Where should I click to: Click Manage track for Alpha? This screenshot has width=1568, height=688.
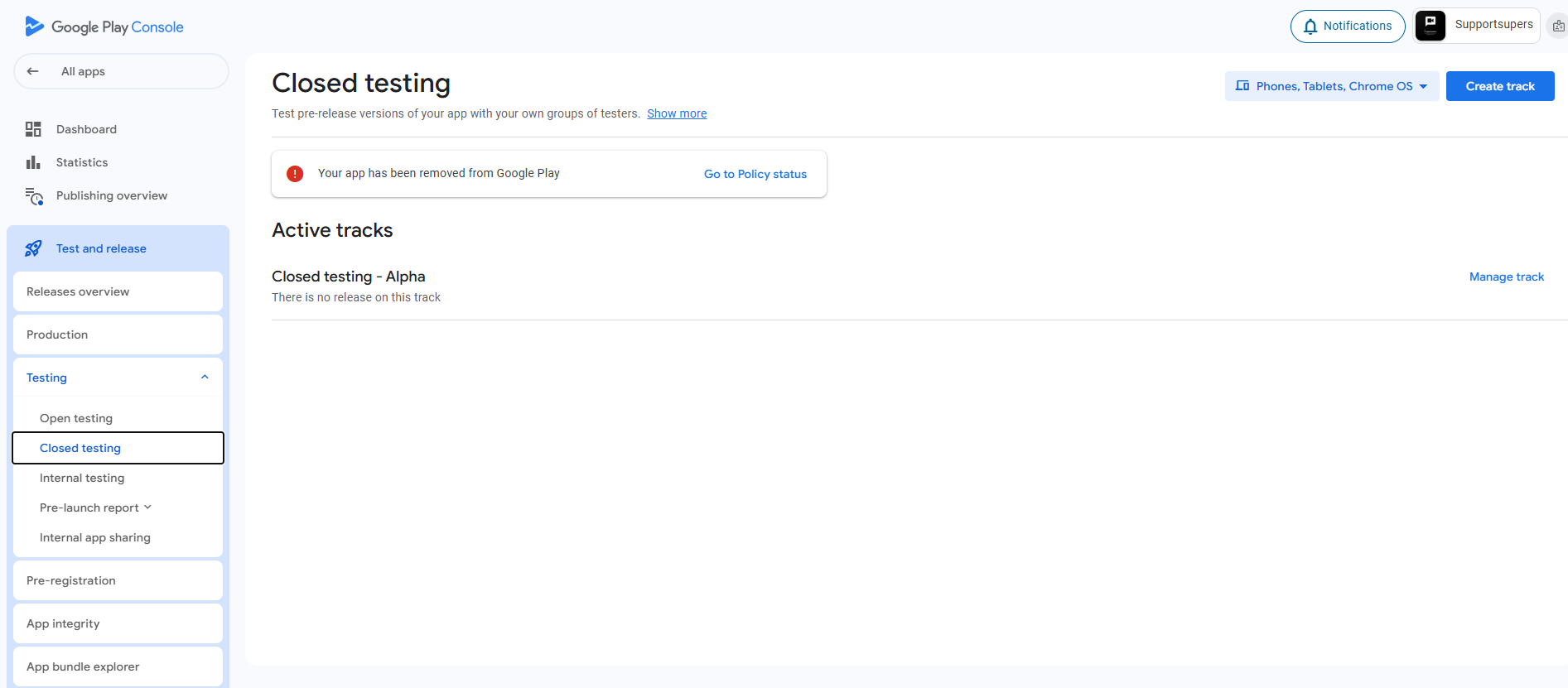point(1506,277)
